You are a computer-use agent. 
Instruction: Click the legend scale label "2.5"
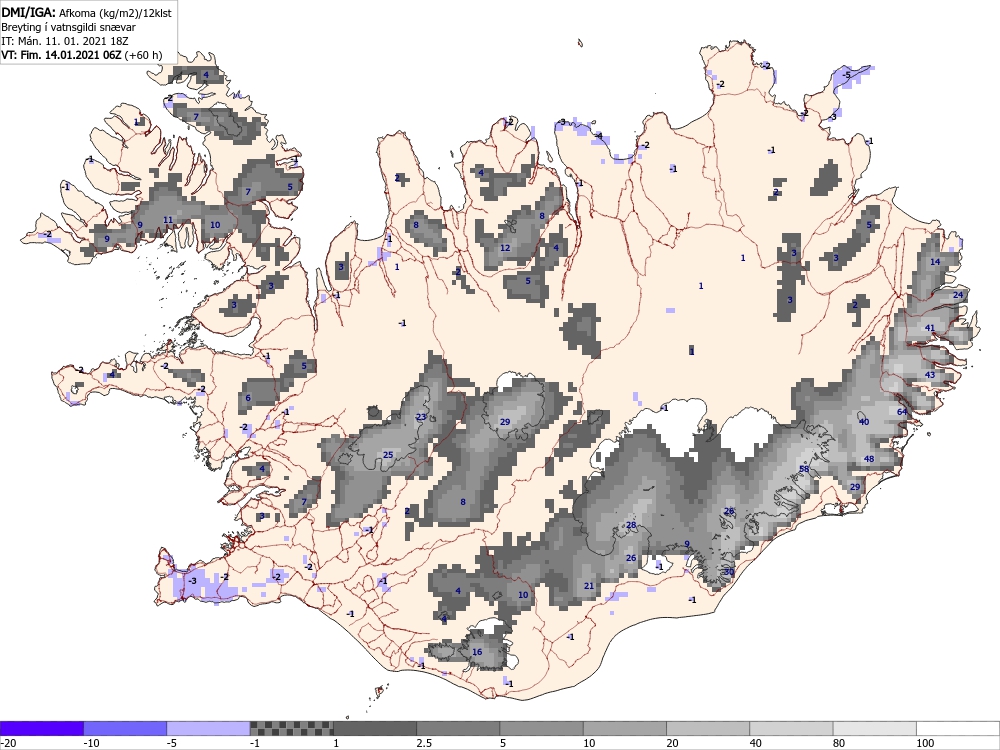[x=424, y=743]
